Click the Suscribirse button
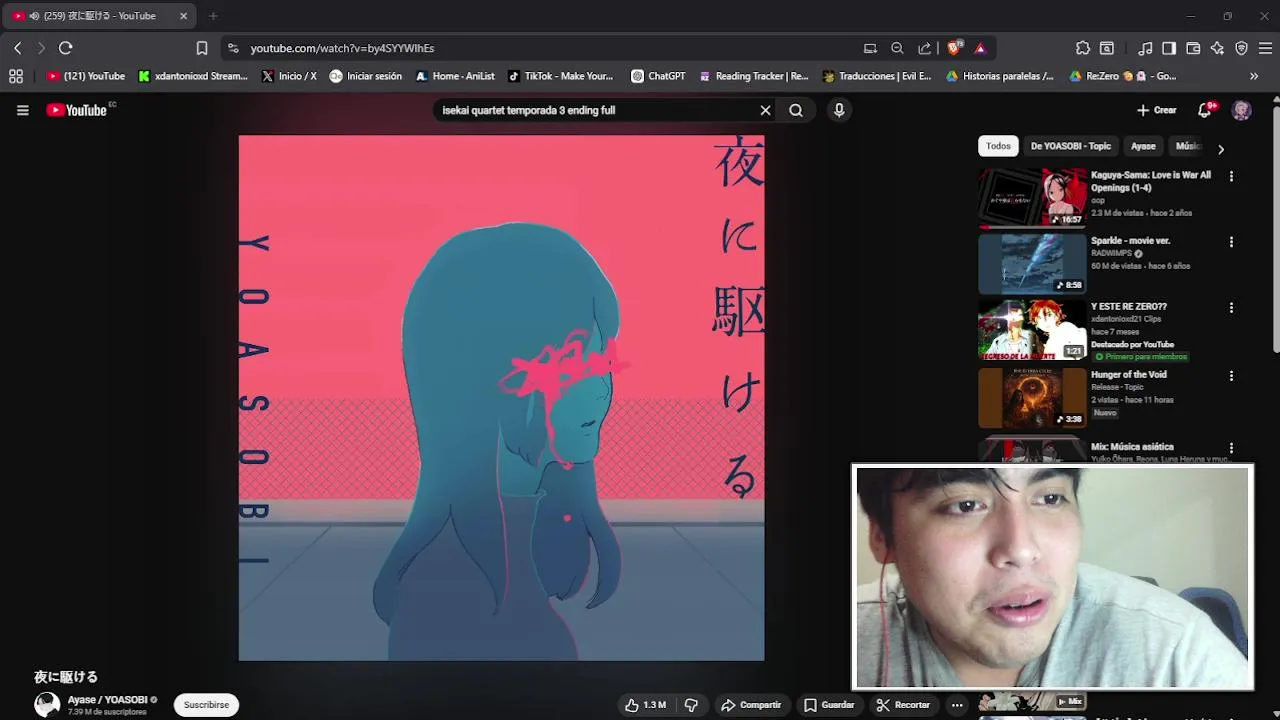Viewport: 1280px width, 720px height. tap(206, 705)
